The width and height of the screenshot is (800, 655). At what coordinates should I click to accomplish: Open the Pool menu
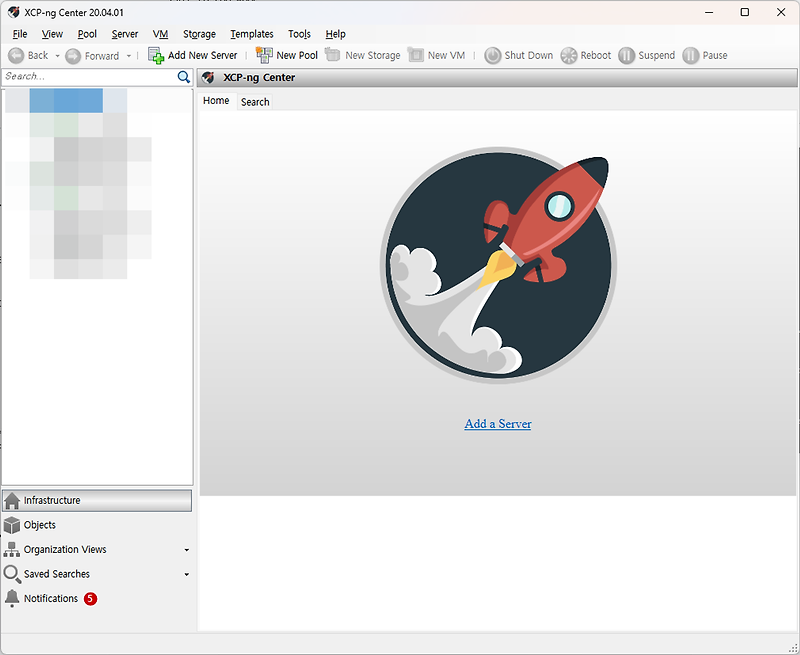coord(87,34)
